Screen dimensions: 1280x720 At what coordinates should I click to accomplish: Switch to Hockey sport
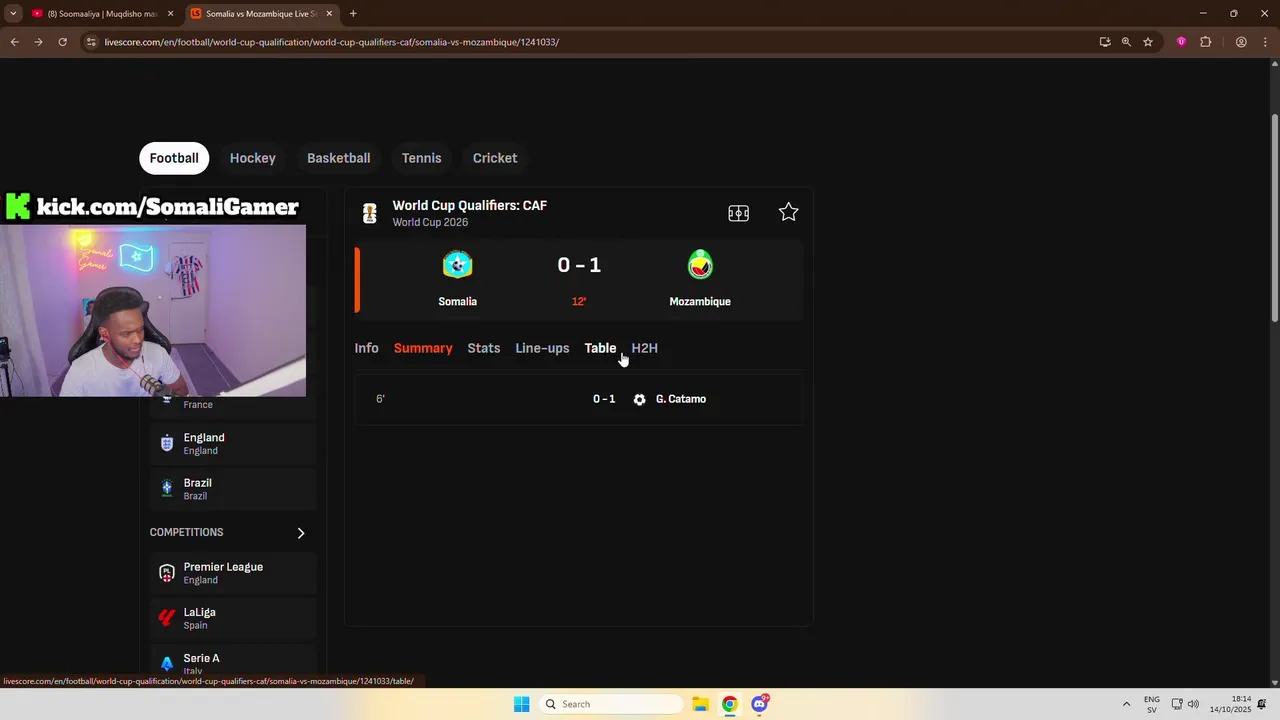tap(253, 158)
